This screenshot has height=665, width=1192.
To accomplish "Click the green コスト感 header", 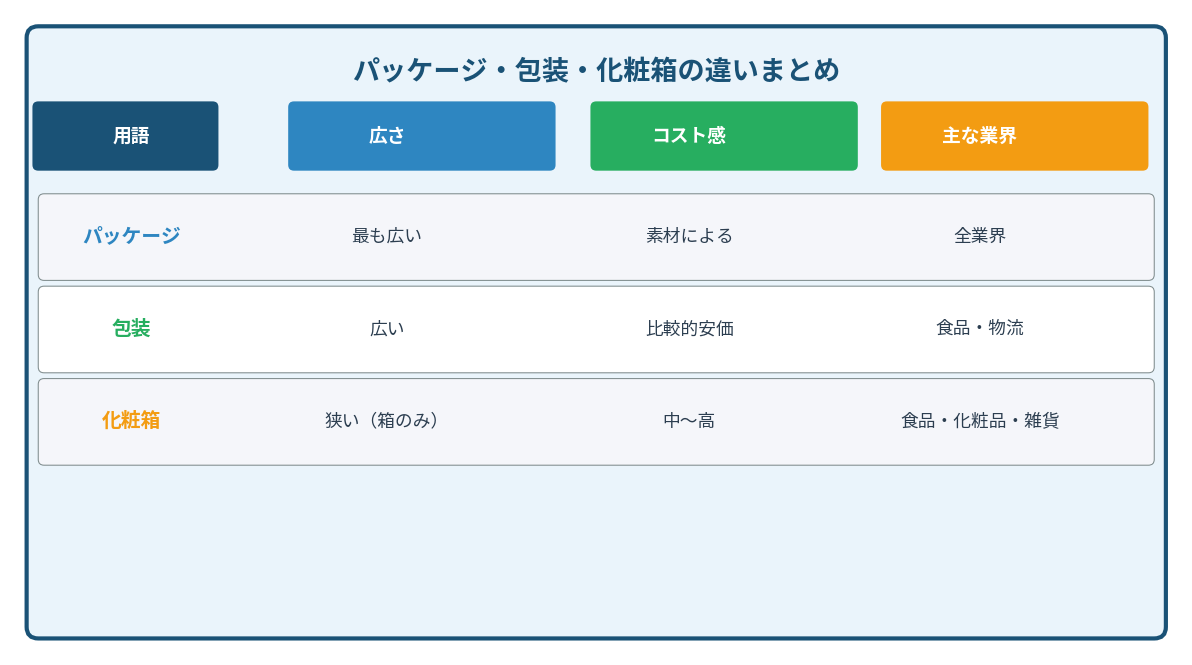I will tap(723, 136).
